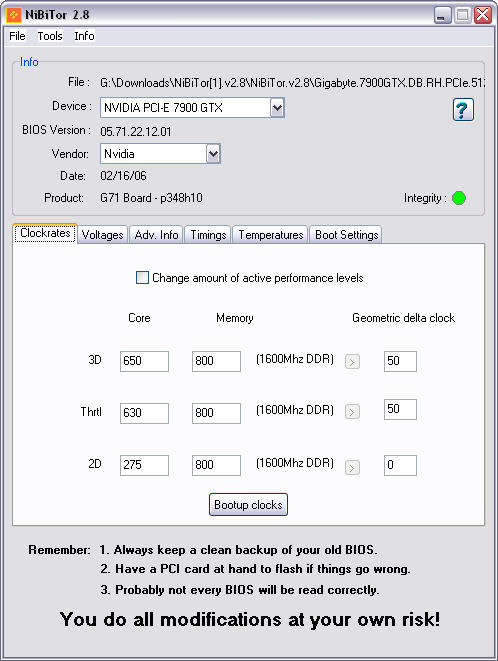The image size is (498, 661).
Task: Click the blue question mark help icon
Action: coord(463,110)
